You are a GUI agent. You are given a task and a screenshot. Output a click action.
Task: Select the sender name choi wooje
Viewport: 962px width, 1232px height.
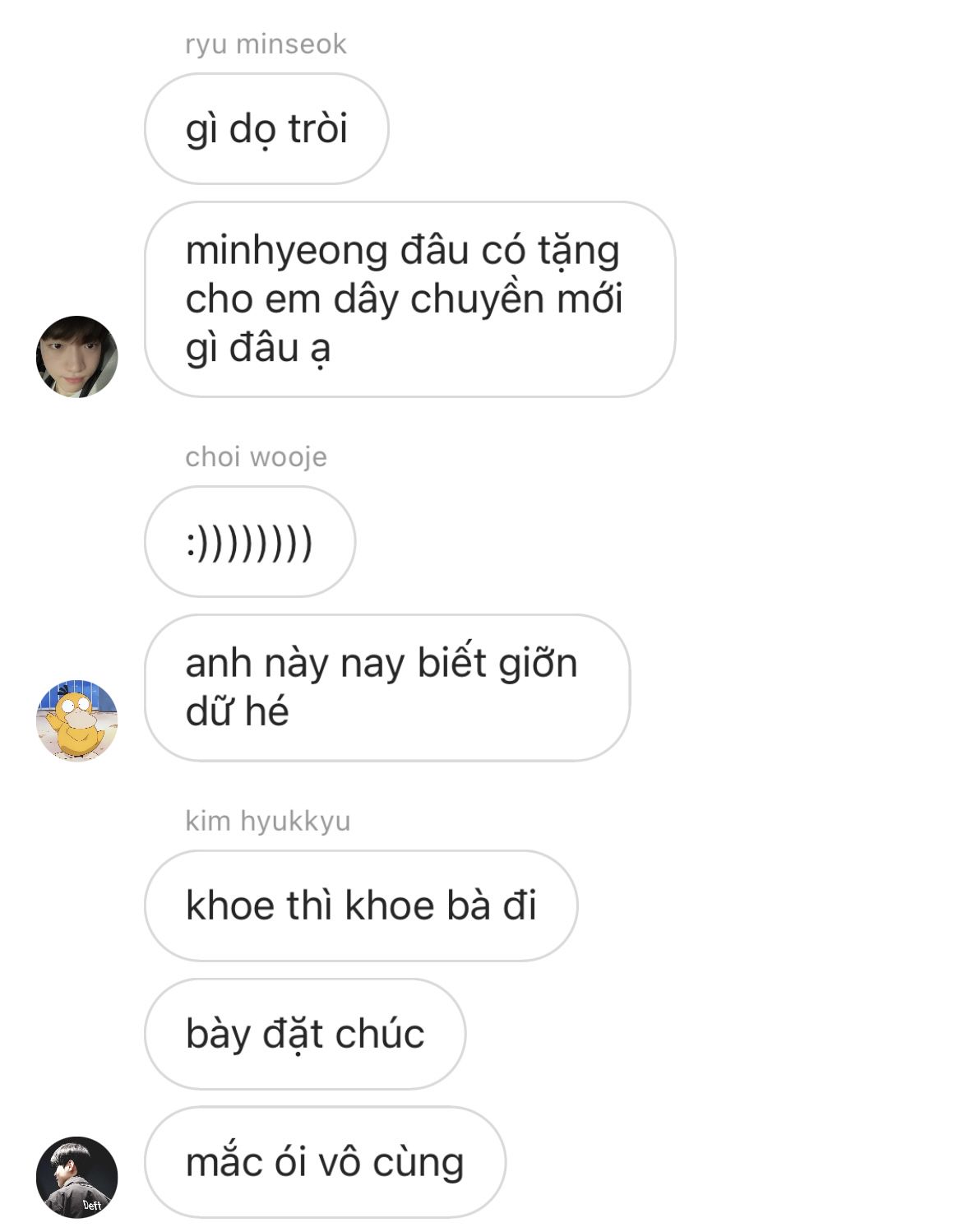point(256,456)
